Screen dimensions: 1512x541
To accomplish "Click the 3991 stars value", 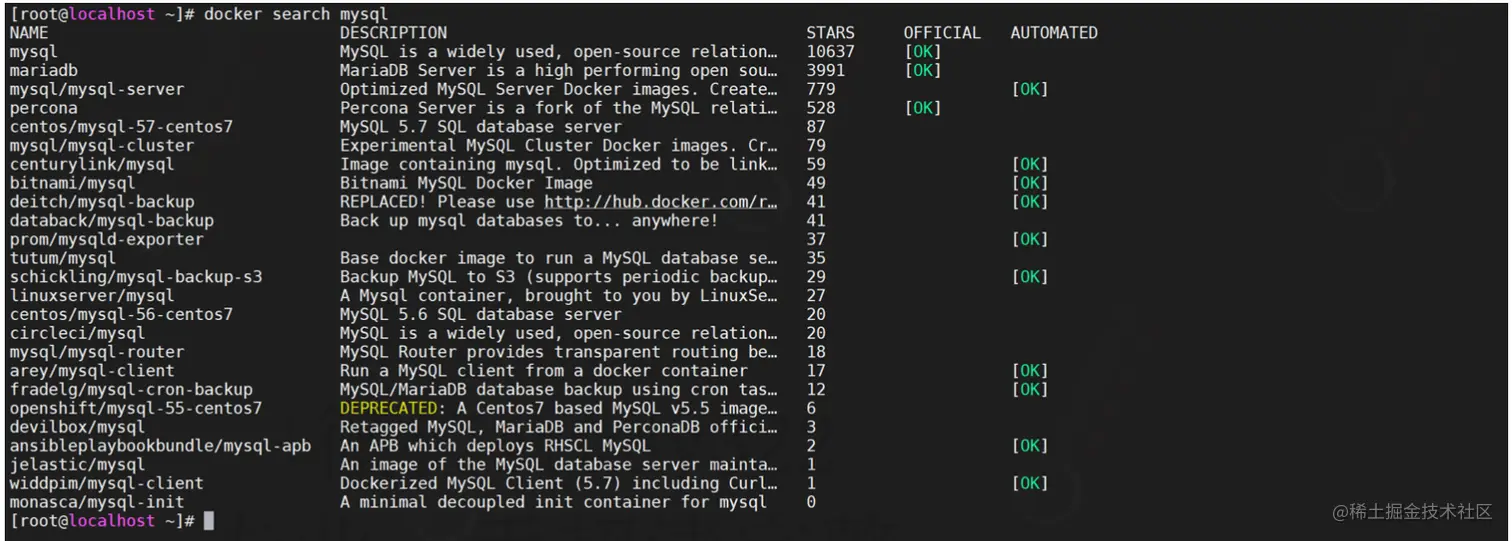I will tap(826, 71).
